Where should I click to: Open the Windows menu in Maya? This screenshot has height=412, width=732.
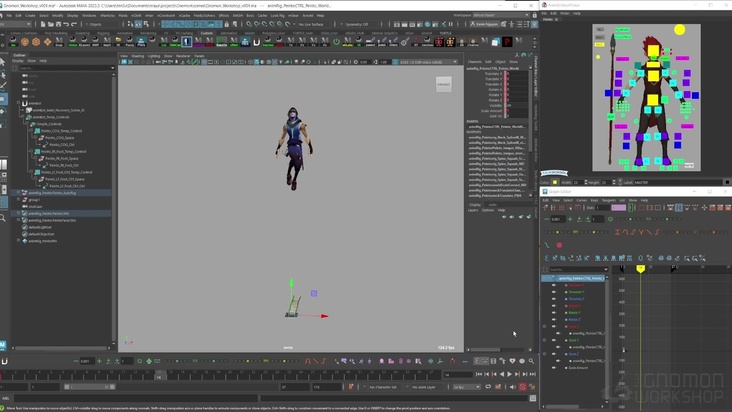click(89, 15)
